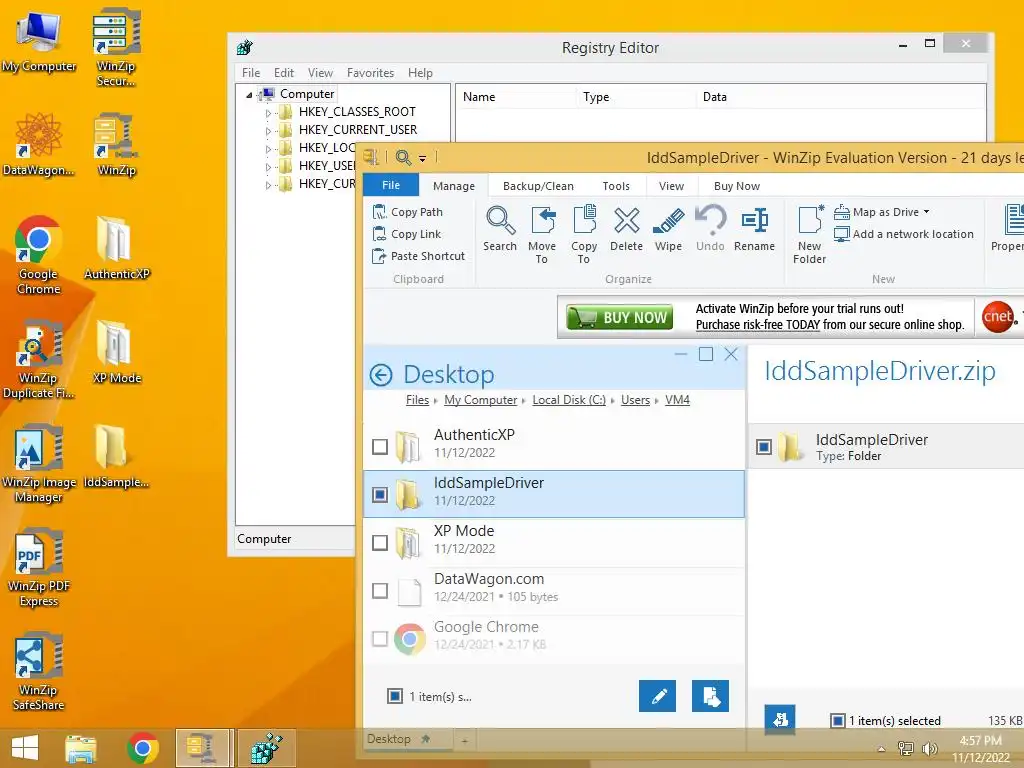1024x768 pixels.
Task: Click the Files breadcrumb link
Action: tap(417, 400)
